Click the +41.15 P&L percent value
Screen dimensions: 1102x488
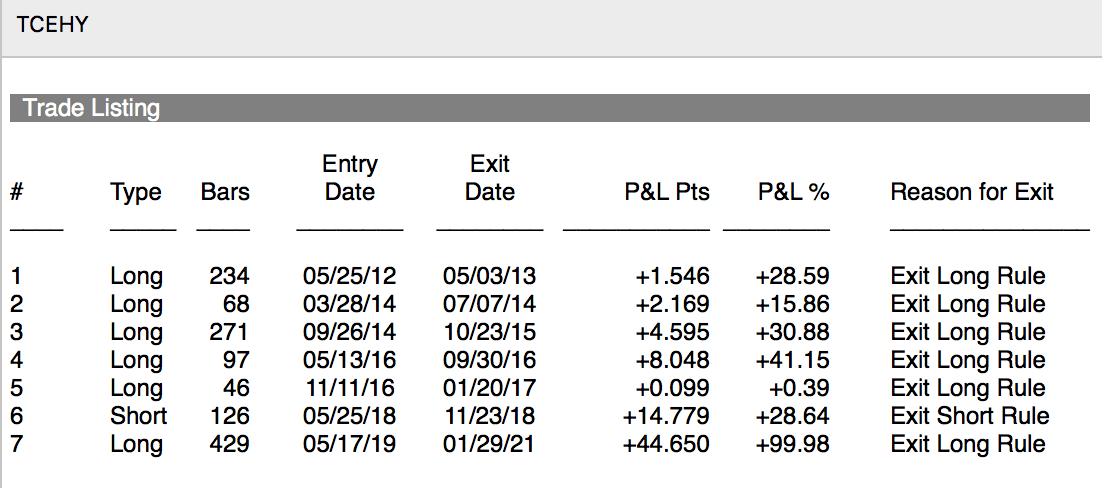[793, 360]
